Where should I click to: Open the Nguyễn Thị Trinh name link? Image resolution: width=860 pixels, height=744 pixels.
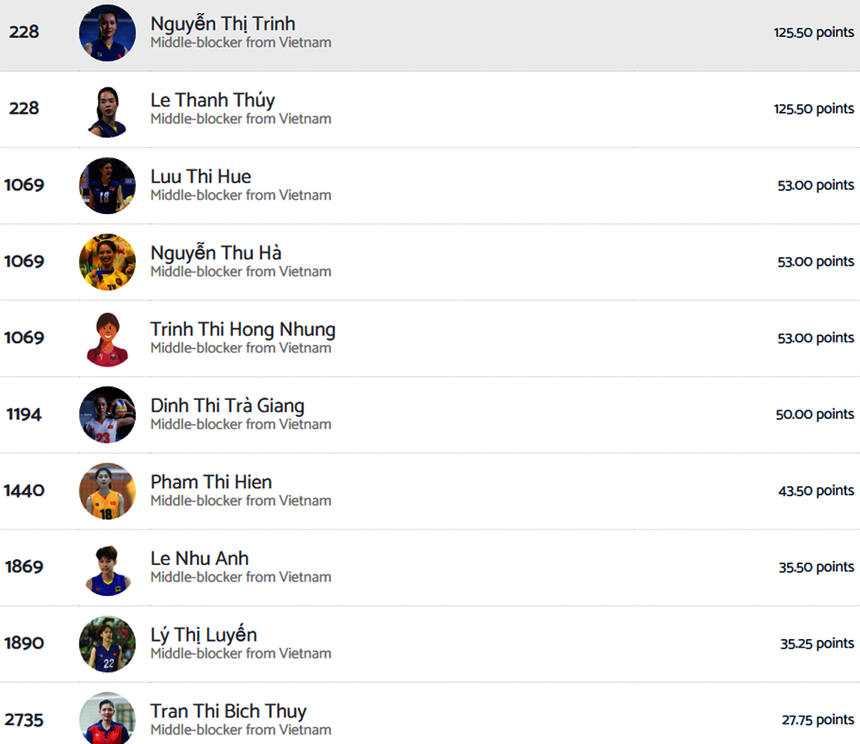coord(223,23)
